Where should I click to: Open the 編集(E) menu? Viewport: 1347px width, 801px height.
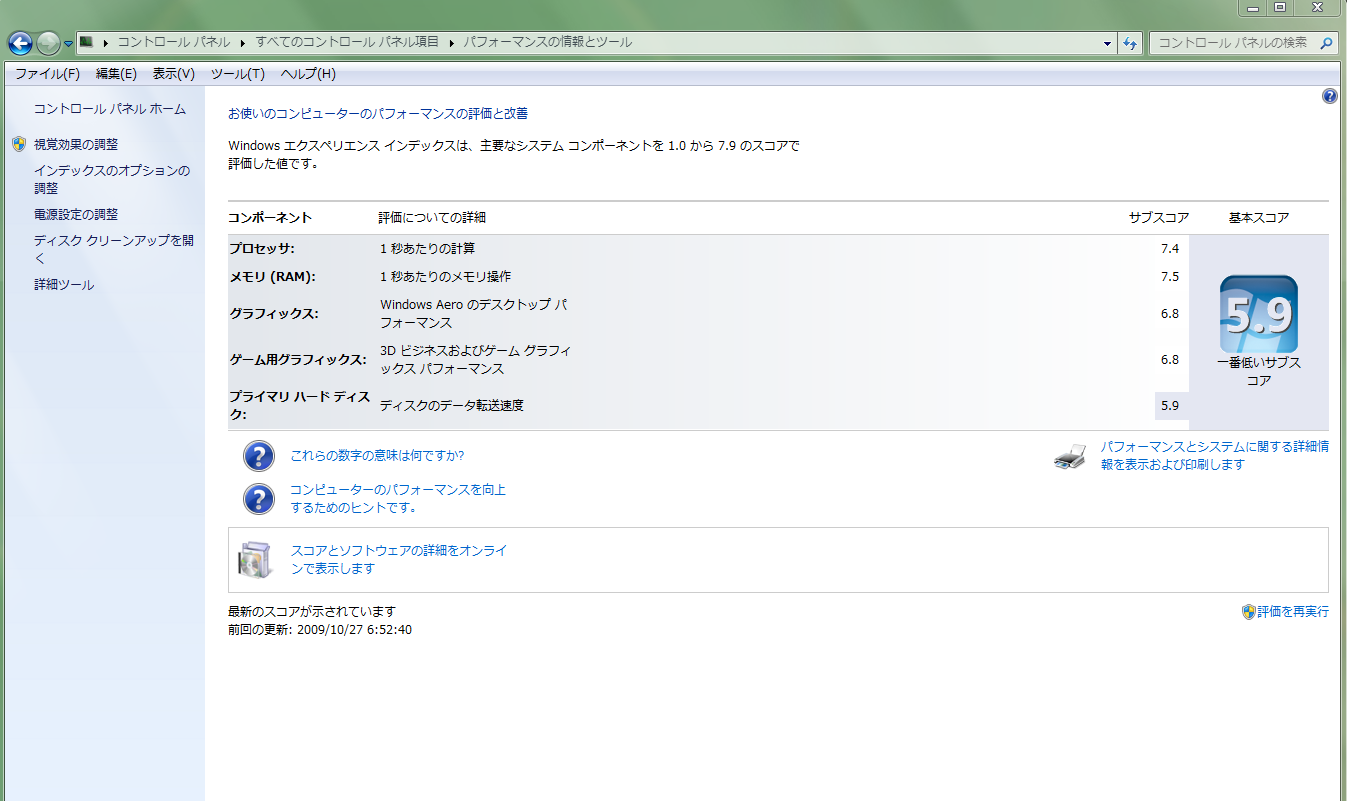(116, 74)
